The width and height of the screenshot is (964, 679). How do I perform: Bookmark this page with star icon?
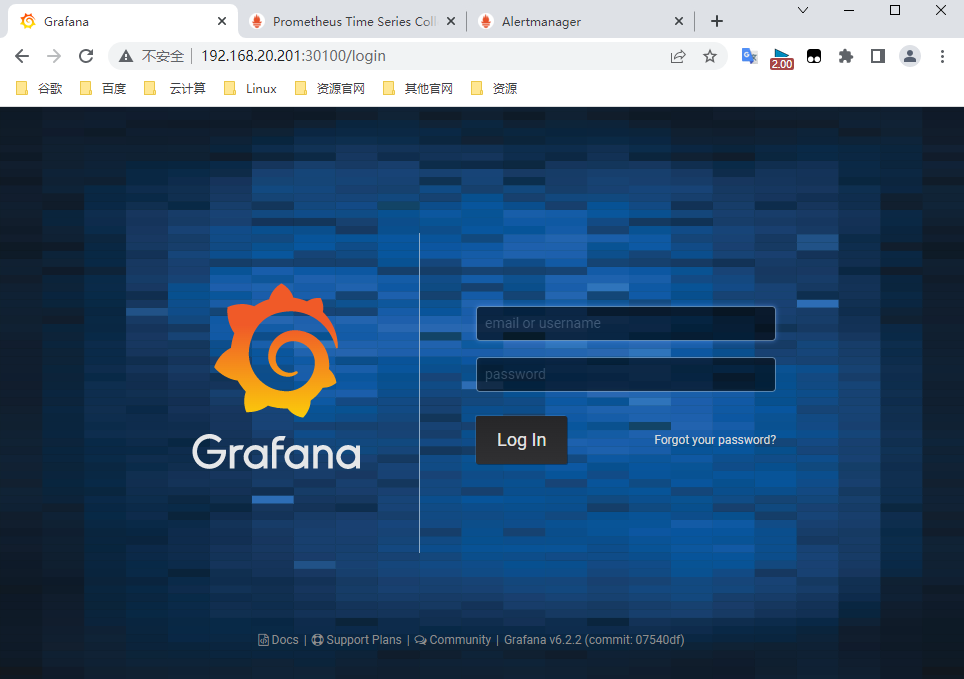coord(710,56)
